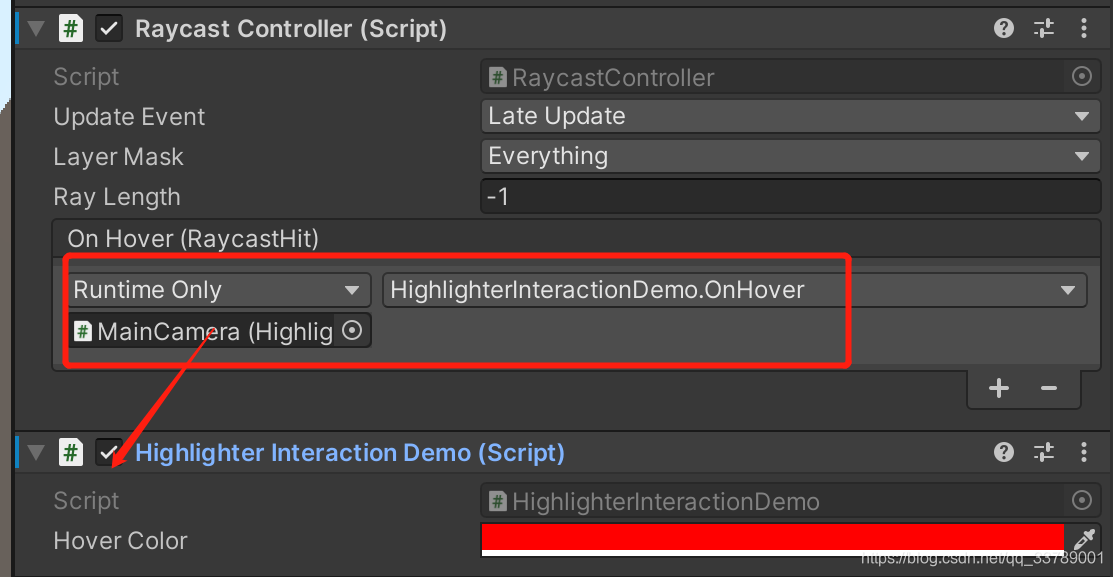Image resolution: width=1113 pixels, height=577 pixels.
Task: Collapse the Highlighter Interaction Demo foldout
Action: pyautogui.click(x=33, y=452)
